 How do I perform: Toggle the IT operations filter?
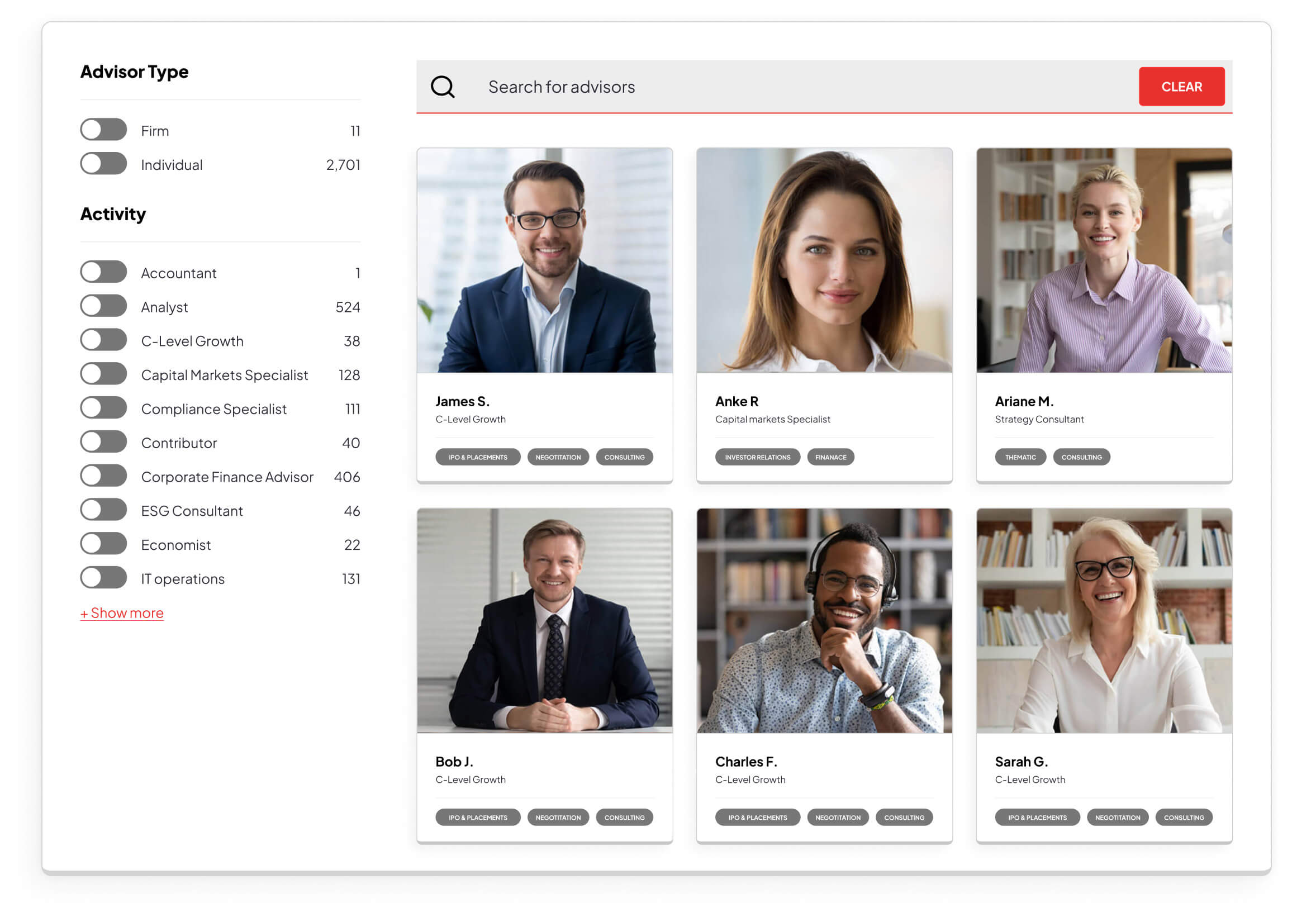tap(104, 578)
